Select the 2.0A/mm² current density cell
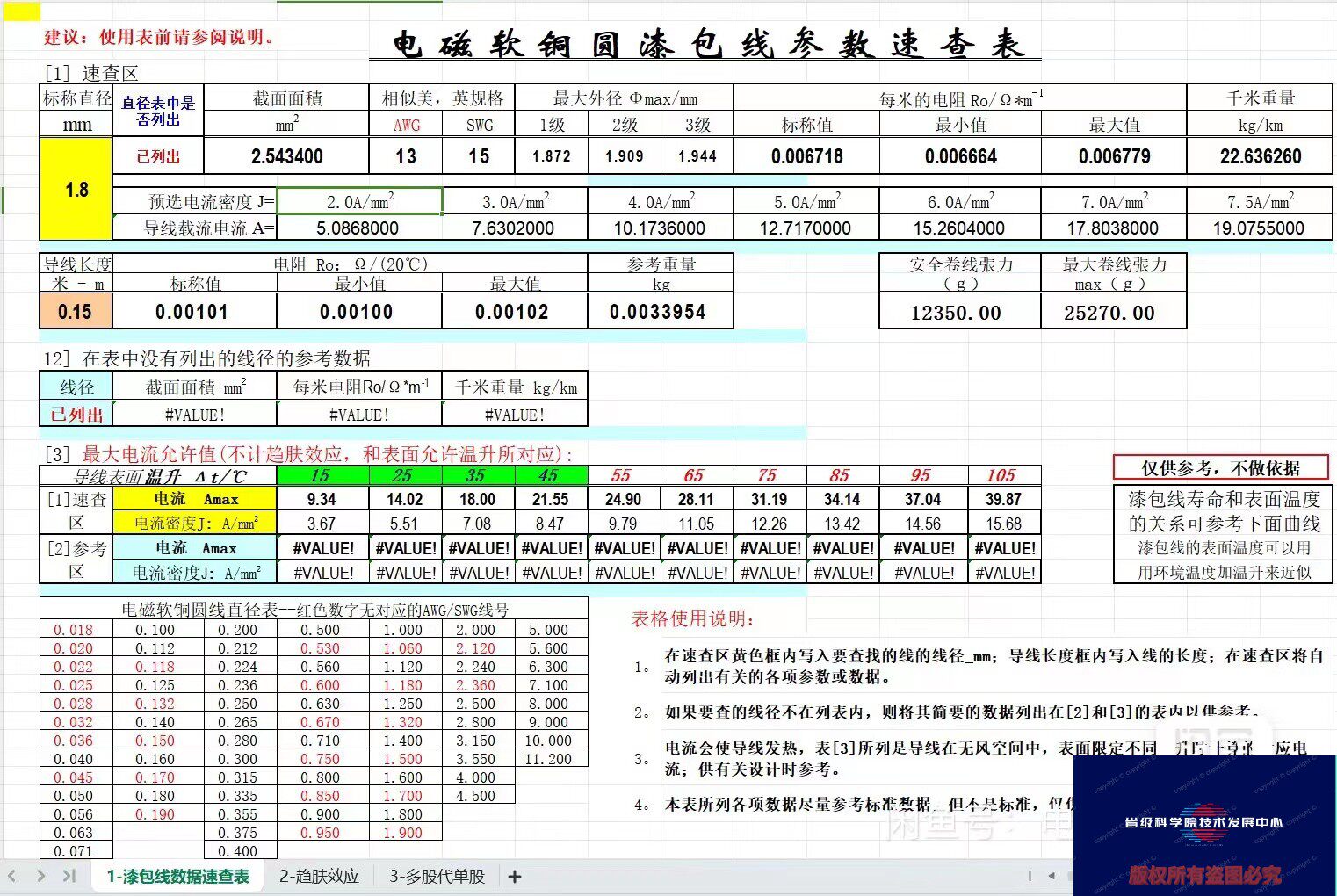Screen dimensions: 1337x896 pos(359,200)
